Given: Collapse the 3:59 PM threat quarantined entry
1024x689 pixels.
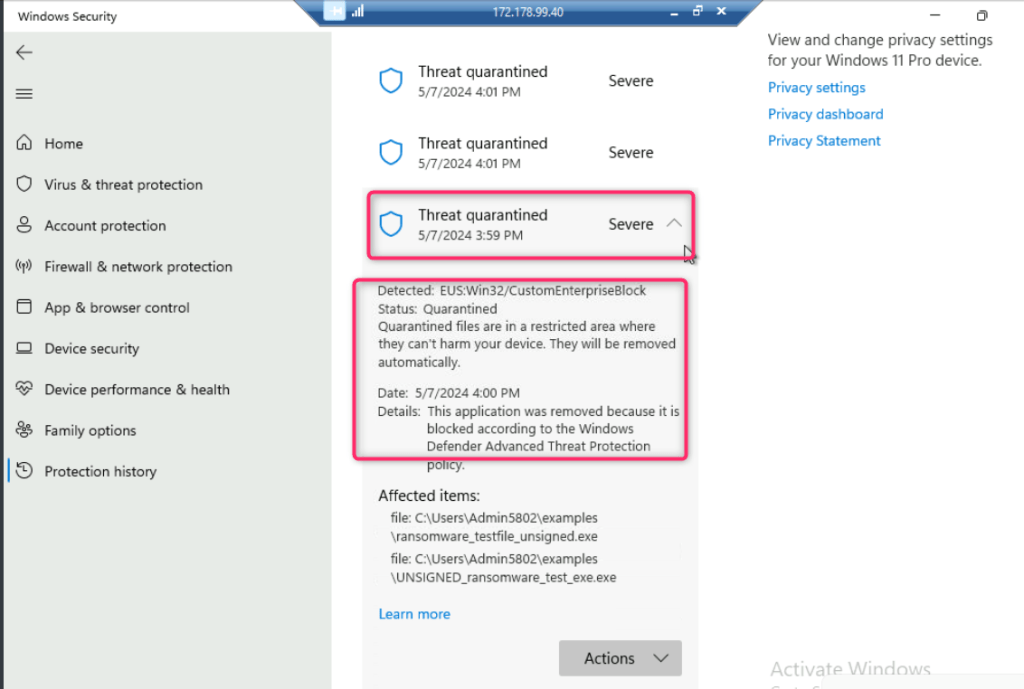Looking at the screenshot, I should pos(674,224).
